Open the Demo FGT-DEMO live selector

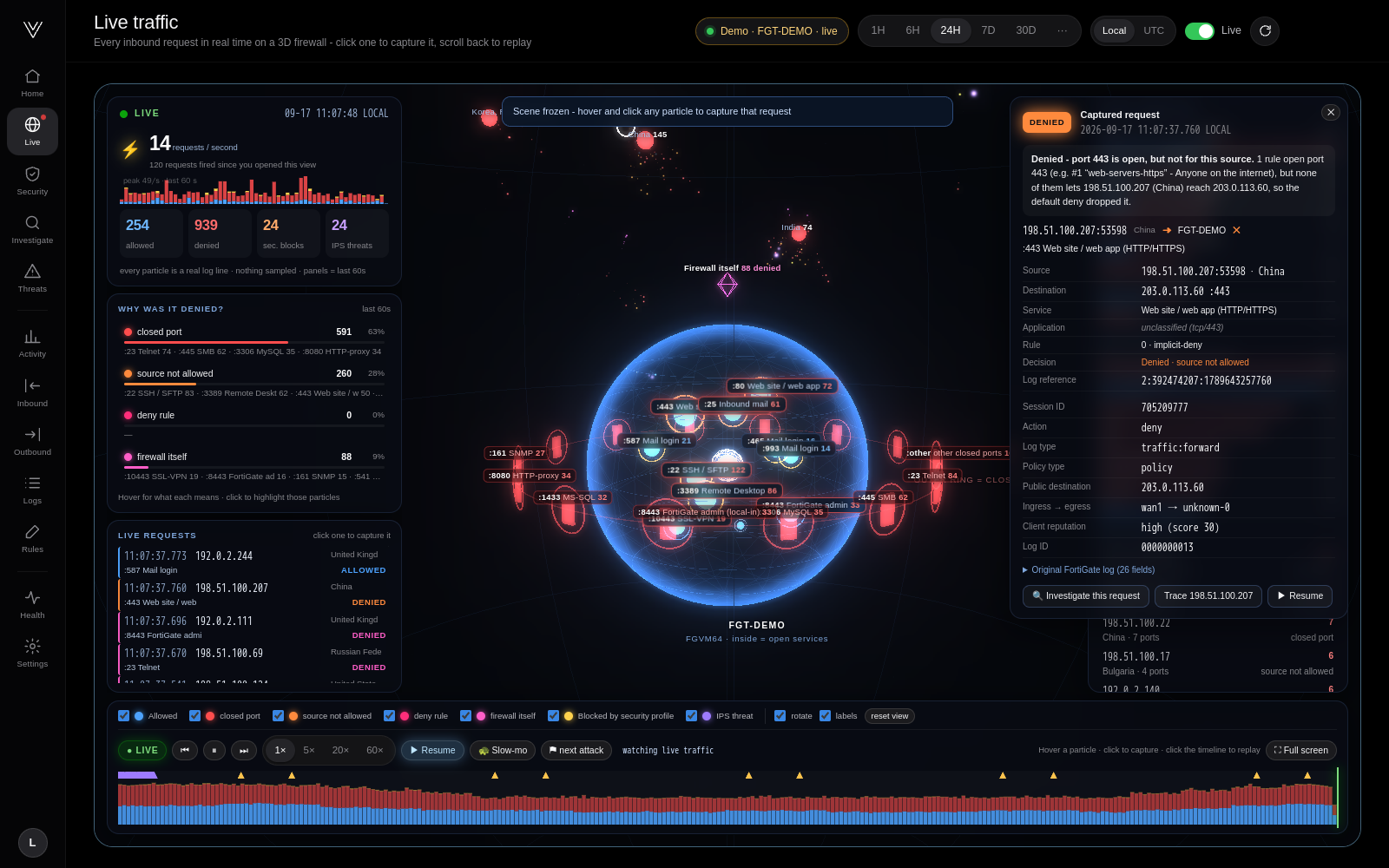[772, 31]
